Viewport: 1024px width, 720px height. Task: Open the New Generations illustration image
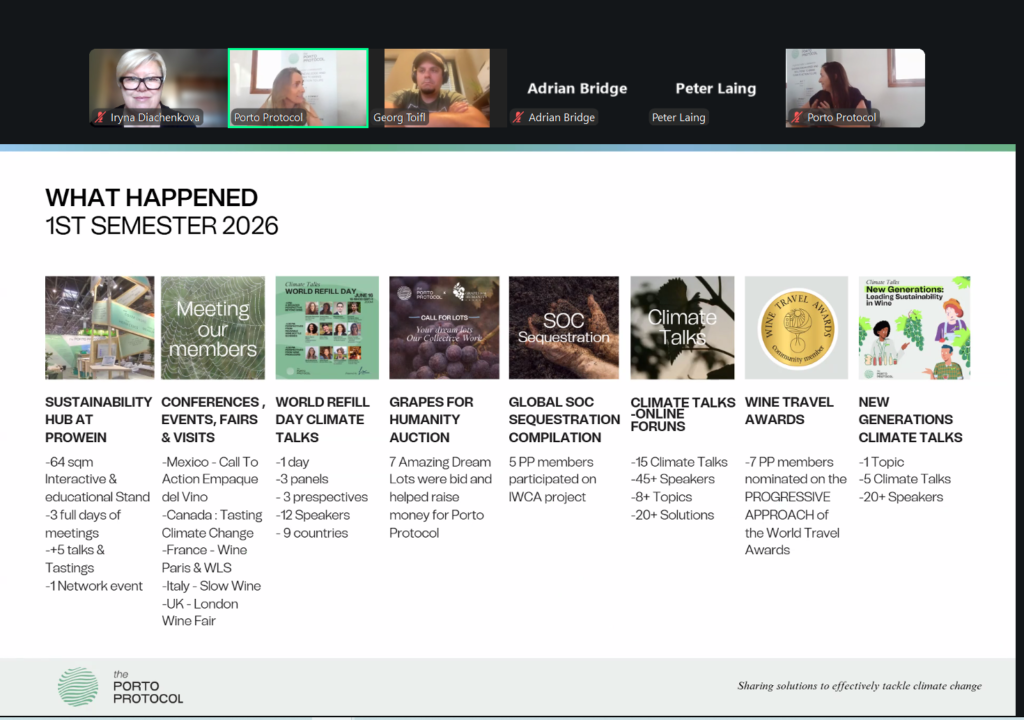(914, 327)
